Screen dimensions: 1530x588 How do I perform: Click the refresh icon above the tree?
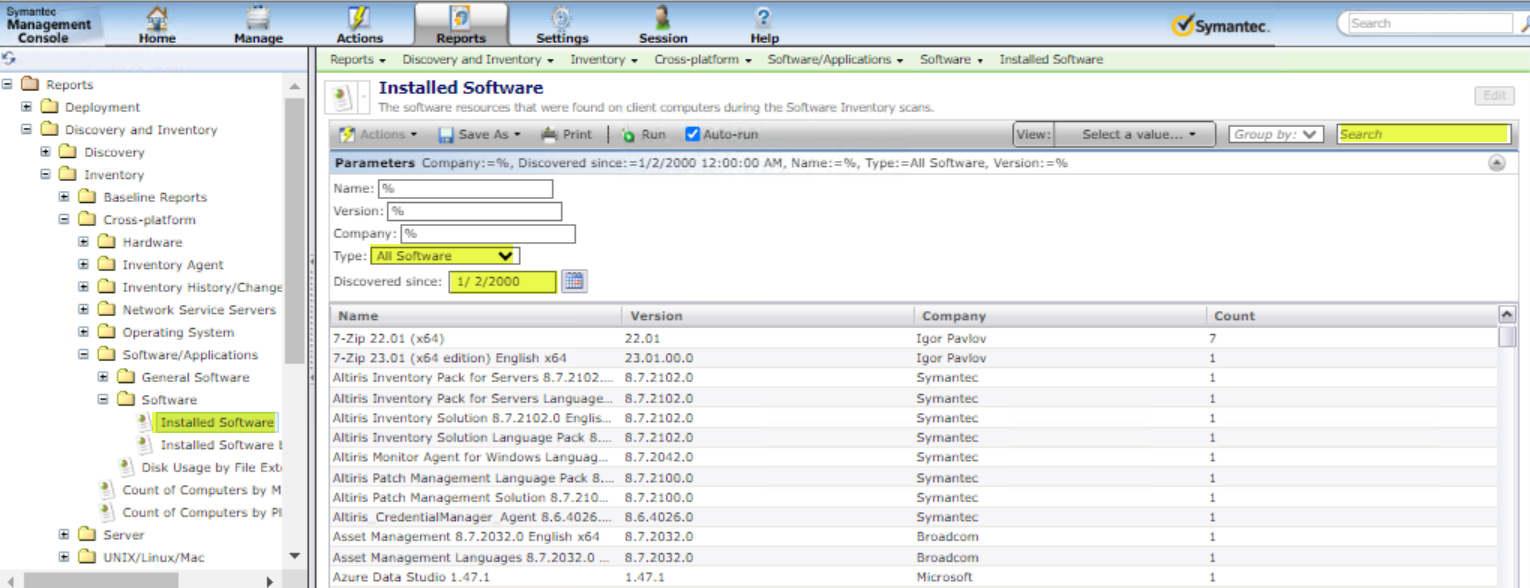(9, 59)
